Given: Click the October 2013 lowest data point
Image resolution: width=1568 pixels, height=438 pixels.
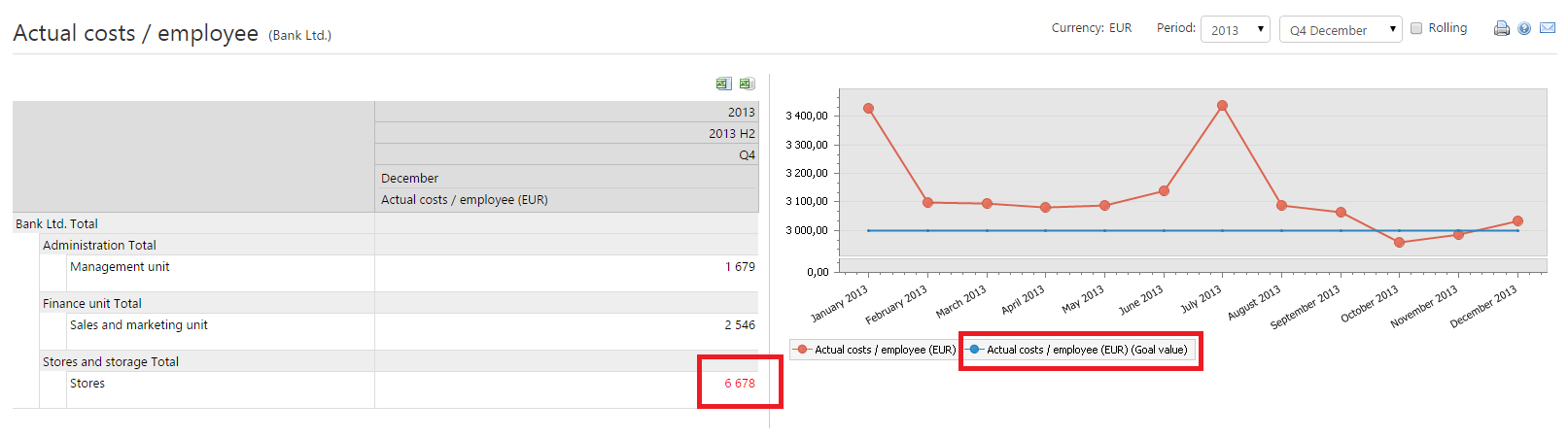Looking at the screenshot, I should pyautogui.click(x=1399, y=243).
